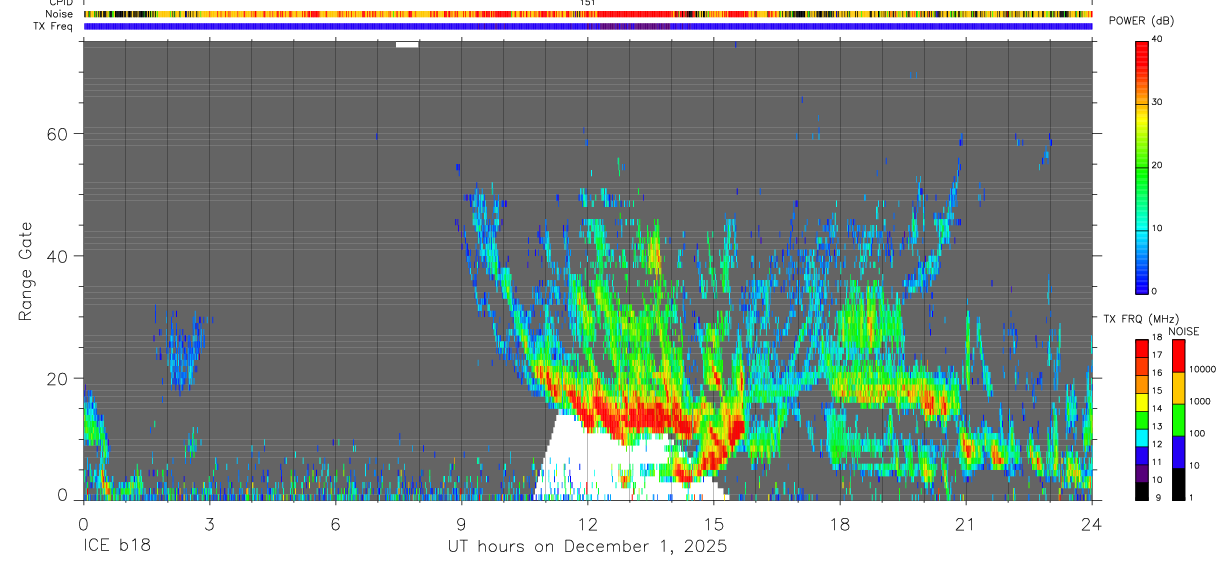The height and width of the screenshot is (567, 1228).
Task: Click the ICE b18 radar label
Action: [116, 547]
